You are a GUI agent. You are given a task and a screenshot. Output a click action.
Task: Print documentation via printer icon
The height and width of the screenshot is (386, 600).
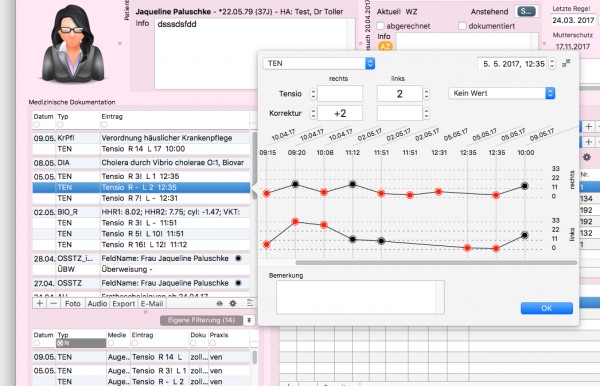point(219,303)
